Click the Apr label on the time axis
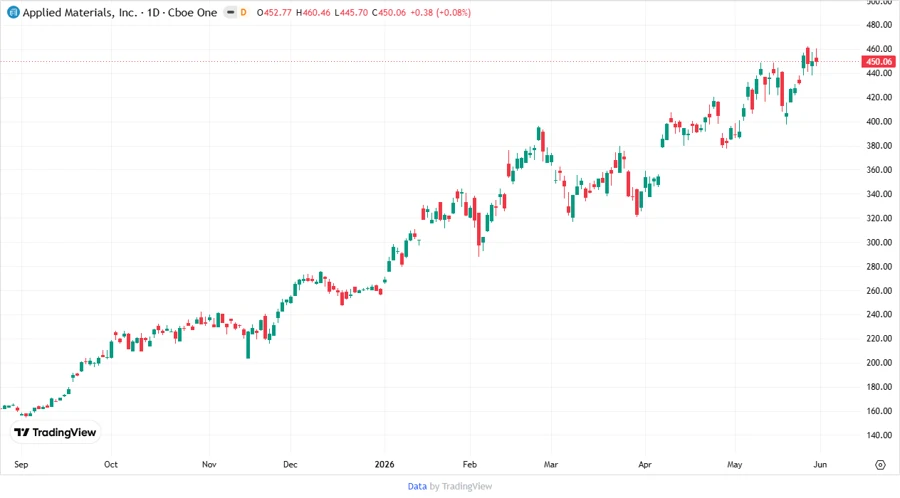This screenshot has width=900, height=498. click(645, 464)
